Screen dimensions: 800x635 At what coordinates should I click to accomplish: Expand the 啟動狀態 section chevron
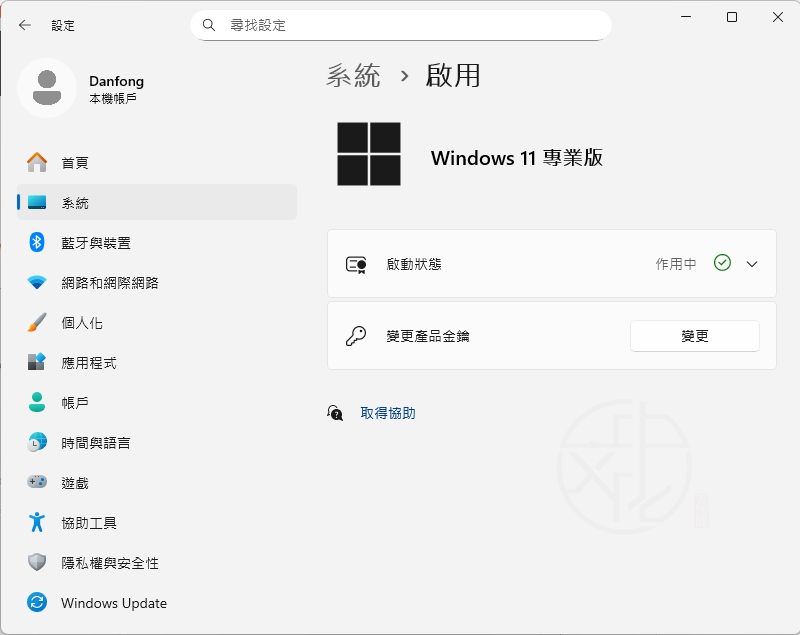coord(752,263)
